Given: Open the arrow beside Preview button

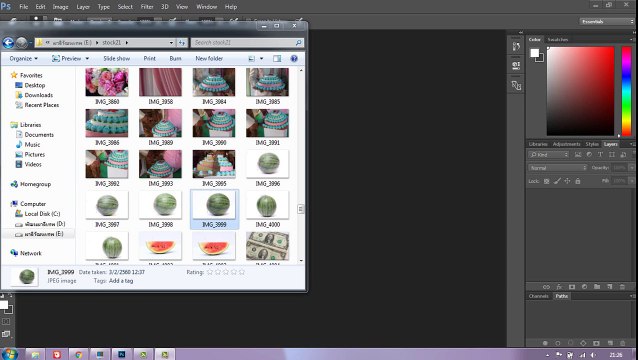Looking at the screenshot, I should pos(87,59).
